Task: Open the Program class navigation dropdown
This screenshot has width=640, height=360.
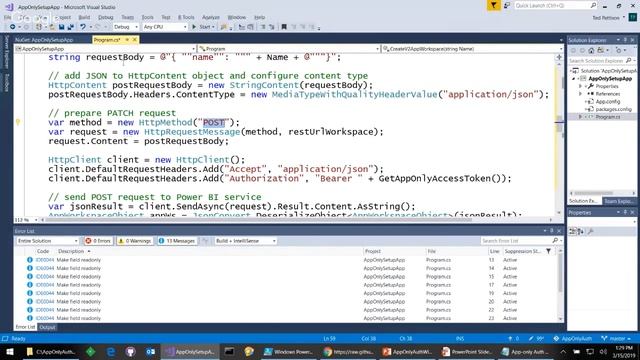Action: coord(289,49)
